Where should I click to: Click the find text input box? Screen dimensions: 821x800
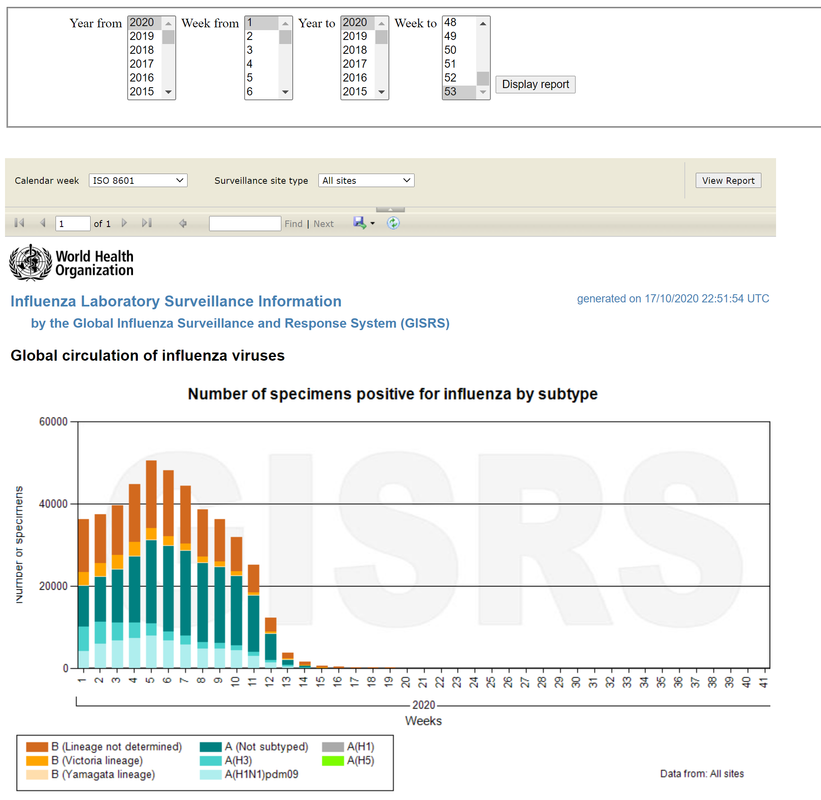[245, 224]
